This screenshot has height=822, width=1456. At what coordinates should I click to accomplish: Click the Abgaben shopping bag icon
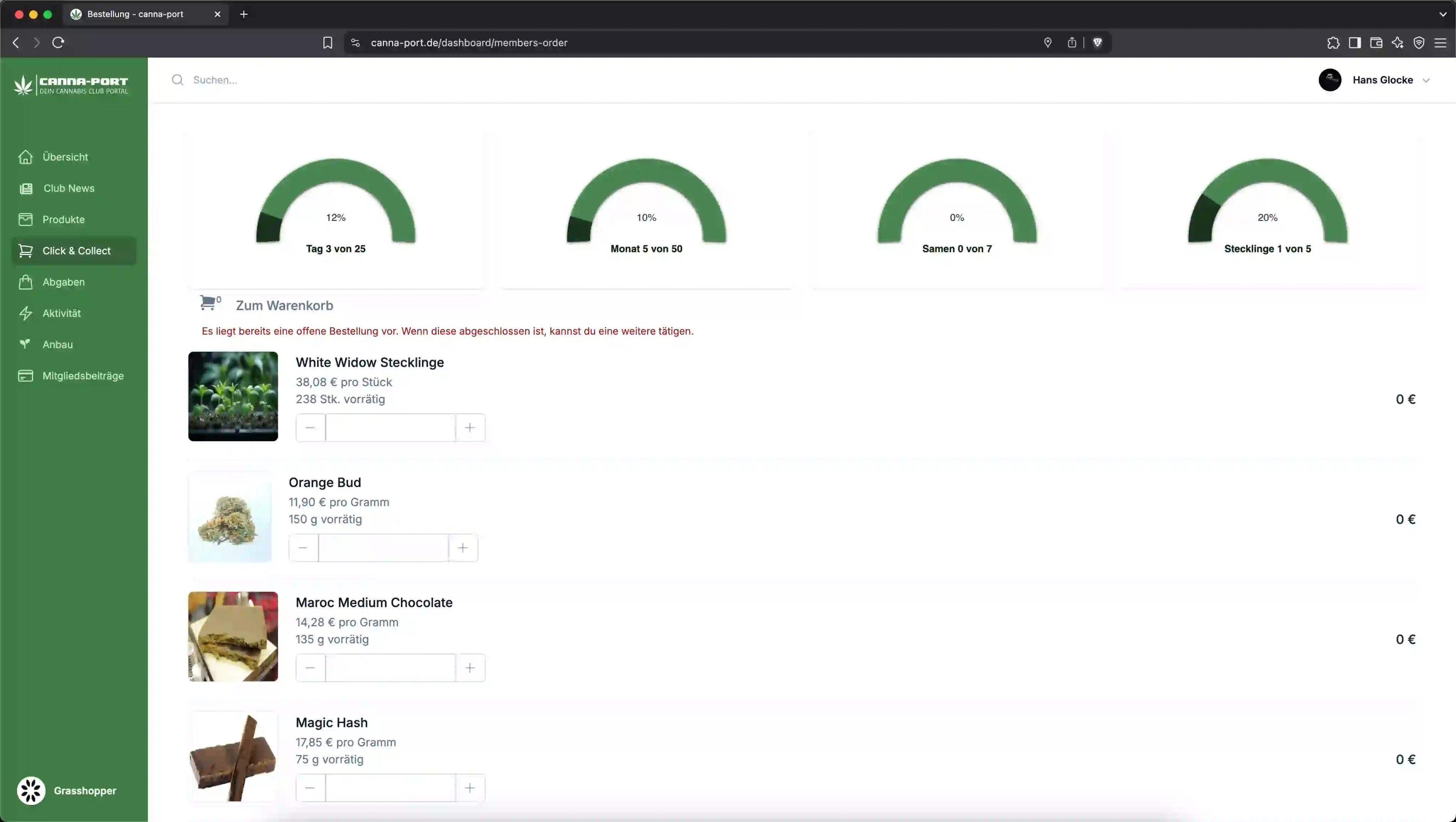click(x=25, y=282)
